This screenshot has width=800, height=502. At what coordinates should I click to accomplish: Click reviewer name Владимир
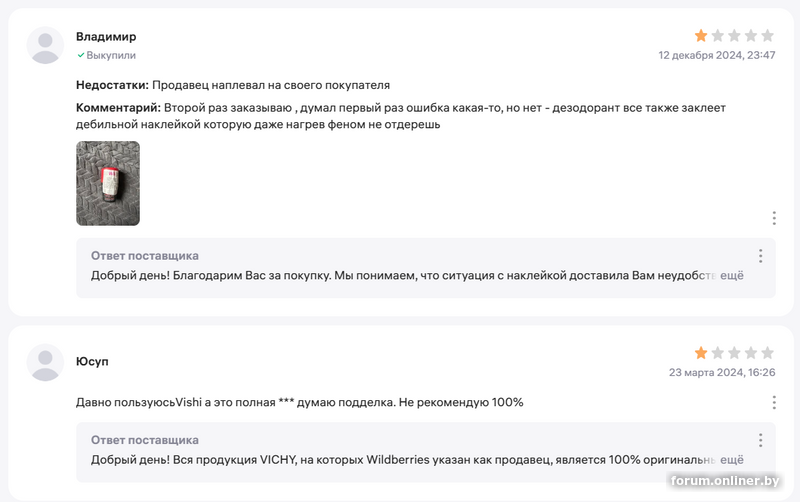[x=106, y=37]
